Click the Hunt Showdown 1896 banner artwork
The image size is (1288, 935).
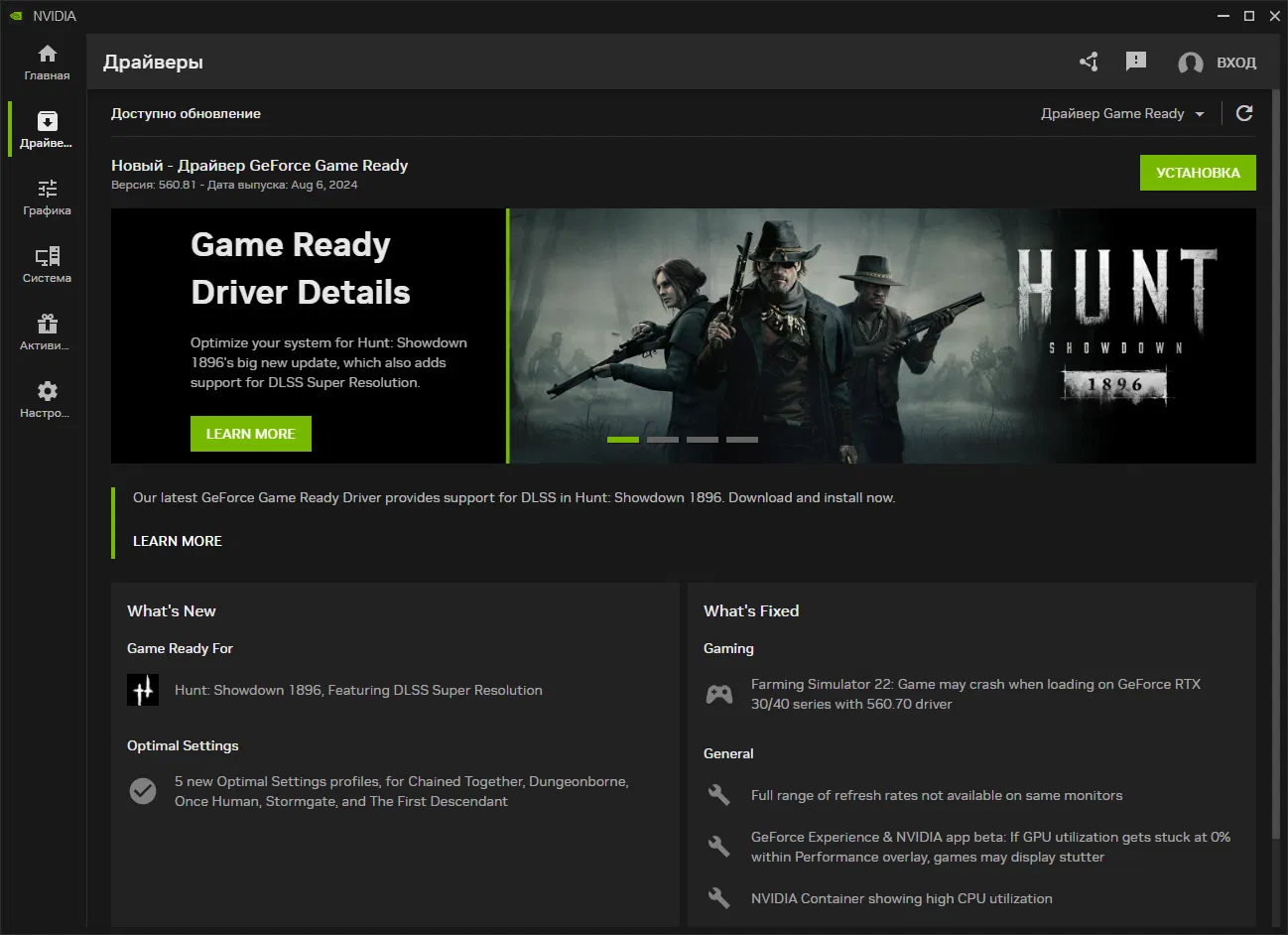coord(883,335)
